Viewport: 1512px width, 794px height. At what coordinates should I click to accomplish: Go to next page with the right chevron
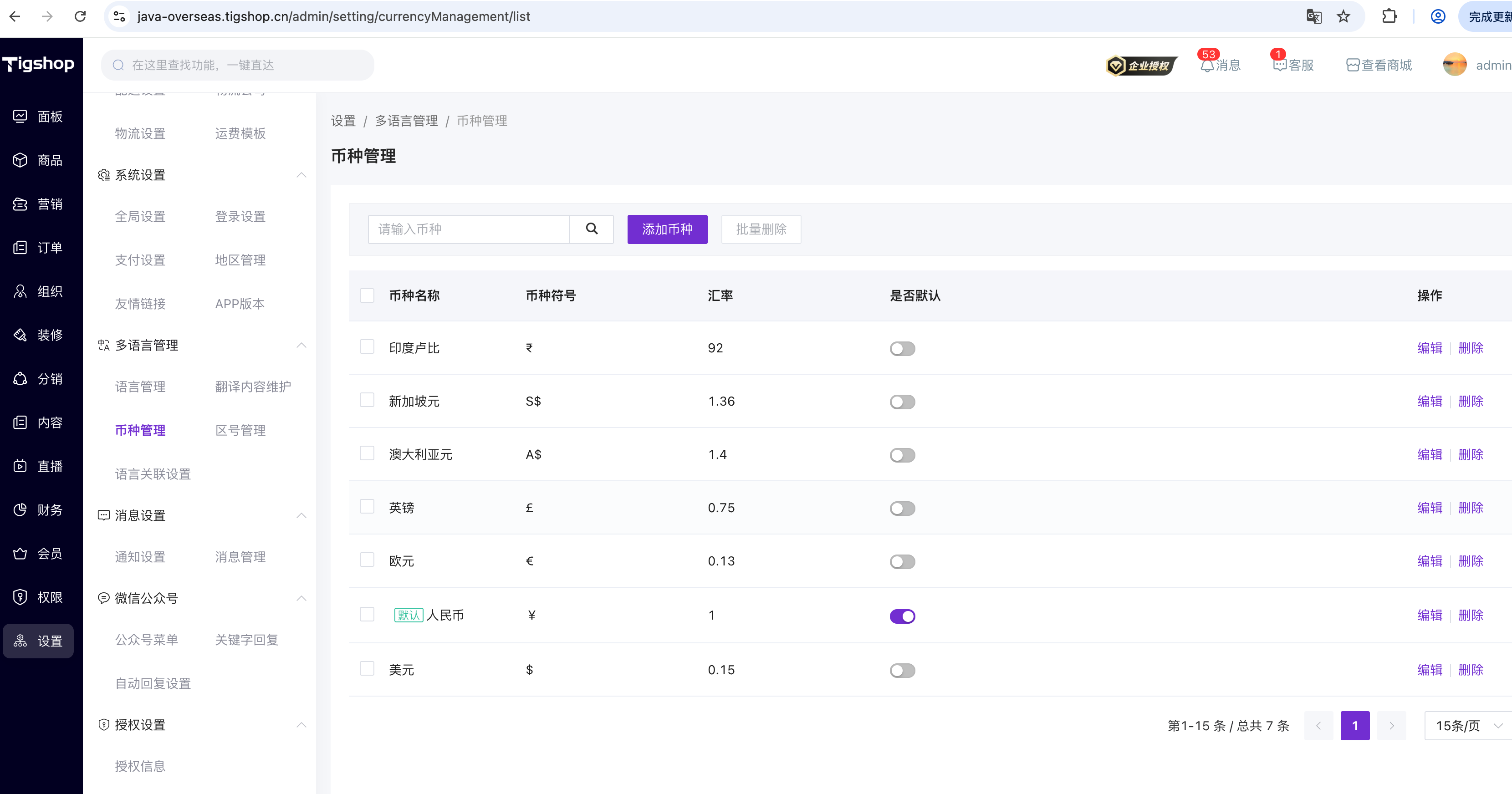pos(1391,726)
